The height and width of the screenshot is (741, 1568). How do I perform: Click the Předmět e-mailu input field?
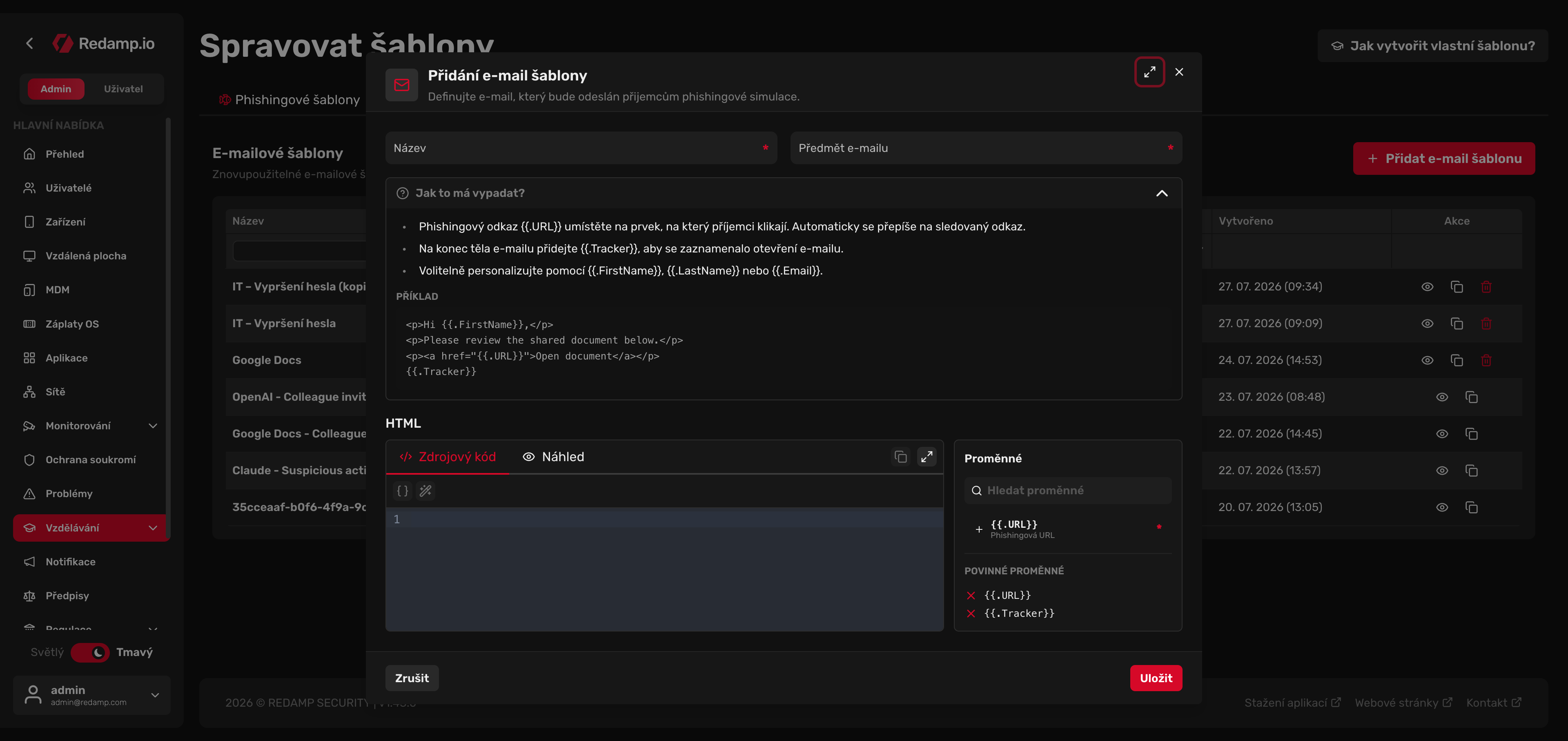point(985,148)
